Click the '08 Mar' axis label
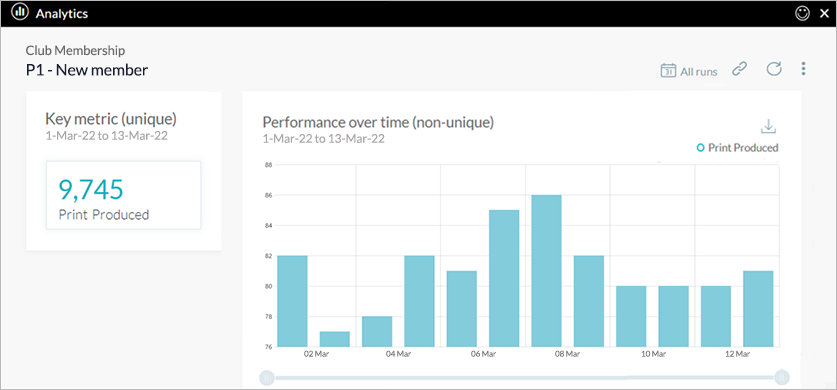This screenshot has height=390, width=837. [567, 354]
